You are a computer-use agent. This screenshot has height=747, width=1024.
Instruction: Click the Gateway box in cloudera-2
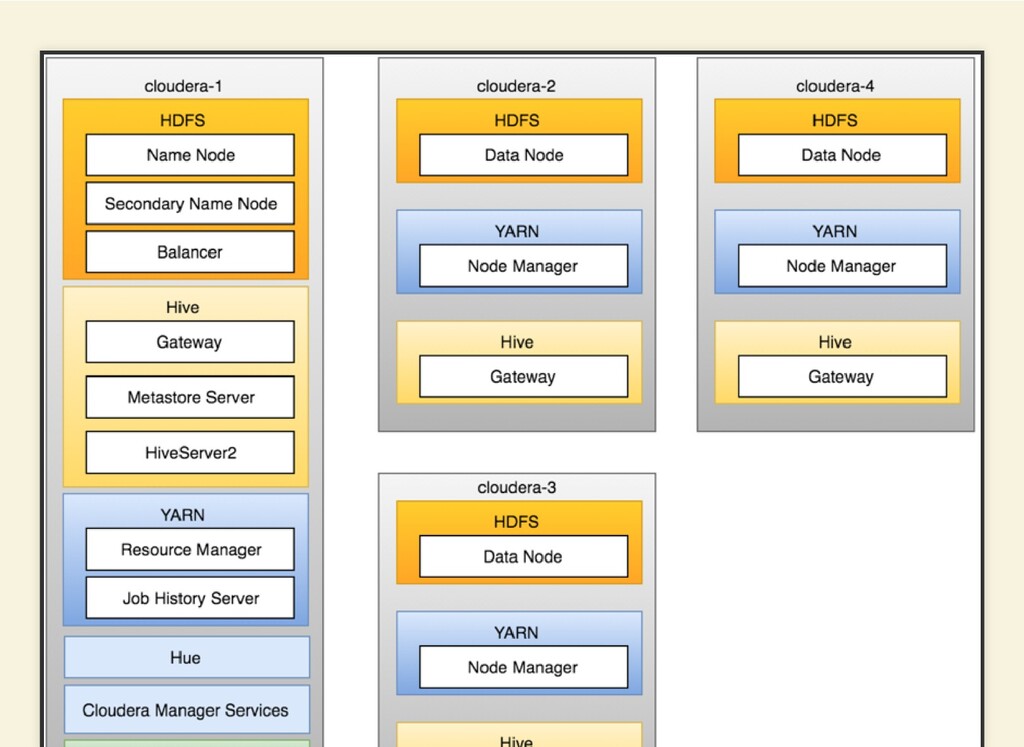[524, 376]
